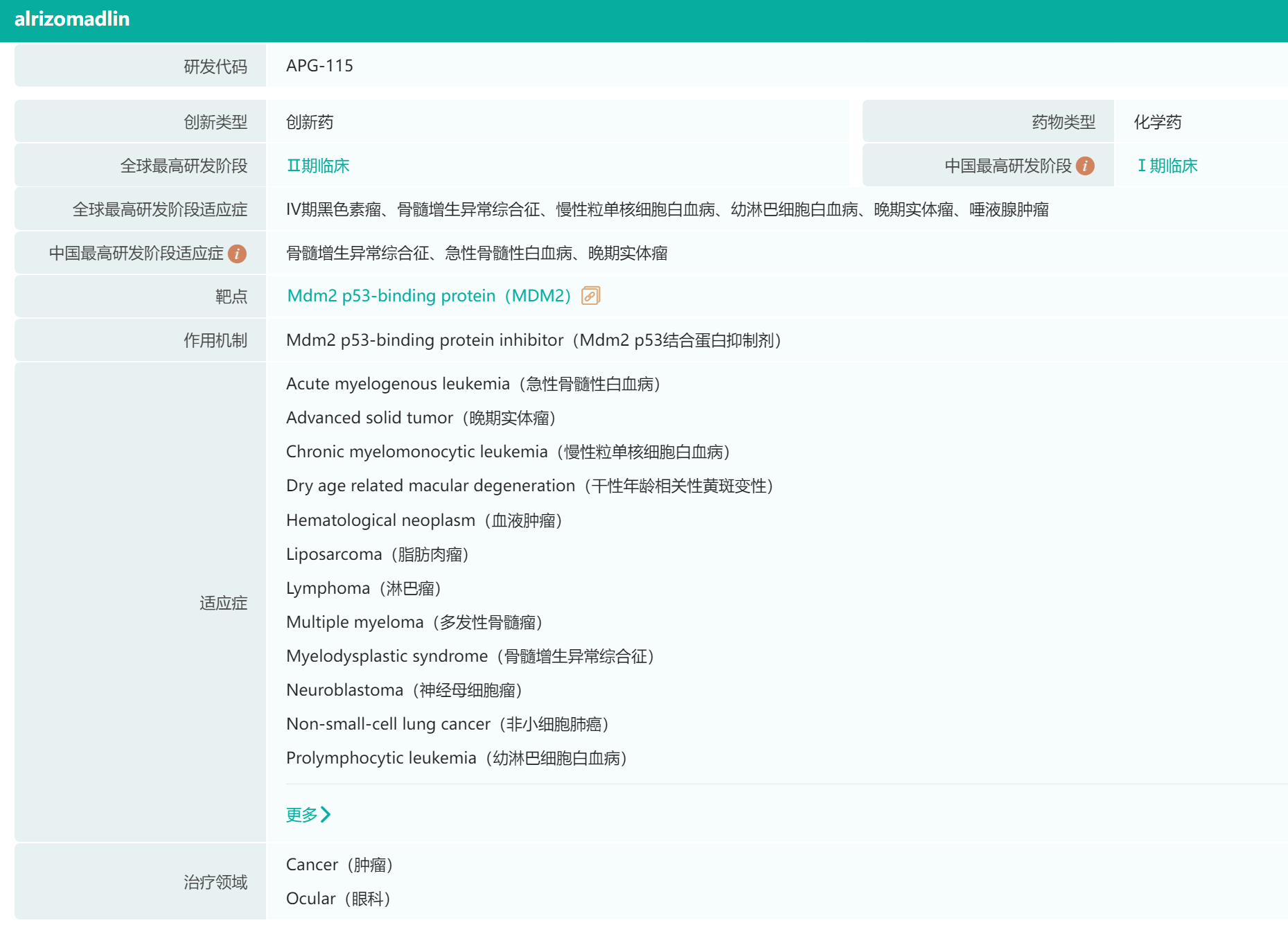Click info icon beside 中国最高研发阶段
Image resolution: width=1288 pixels, height=925 pixels.
[1085, 166]
